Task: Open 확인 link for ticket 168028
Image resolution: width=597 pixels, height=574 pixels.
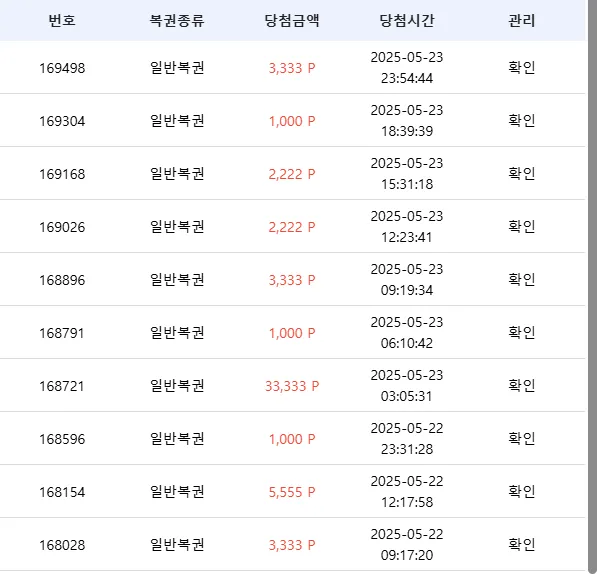Action: [x=522, y=544]
